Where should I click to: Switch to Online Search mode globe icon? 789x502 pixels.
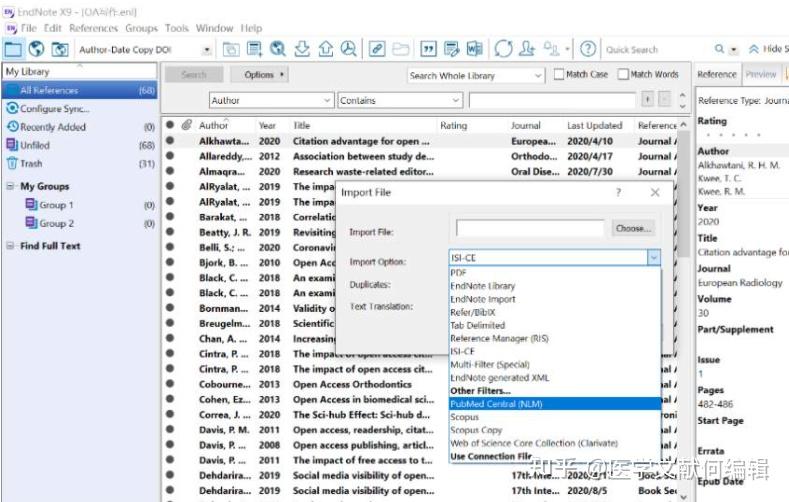tap(36, 49)
